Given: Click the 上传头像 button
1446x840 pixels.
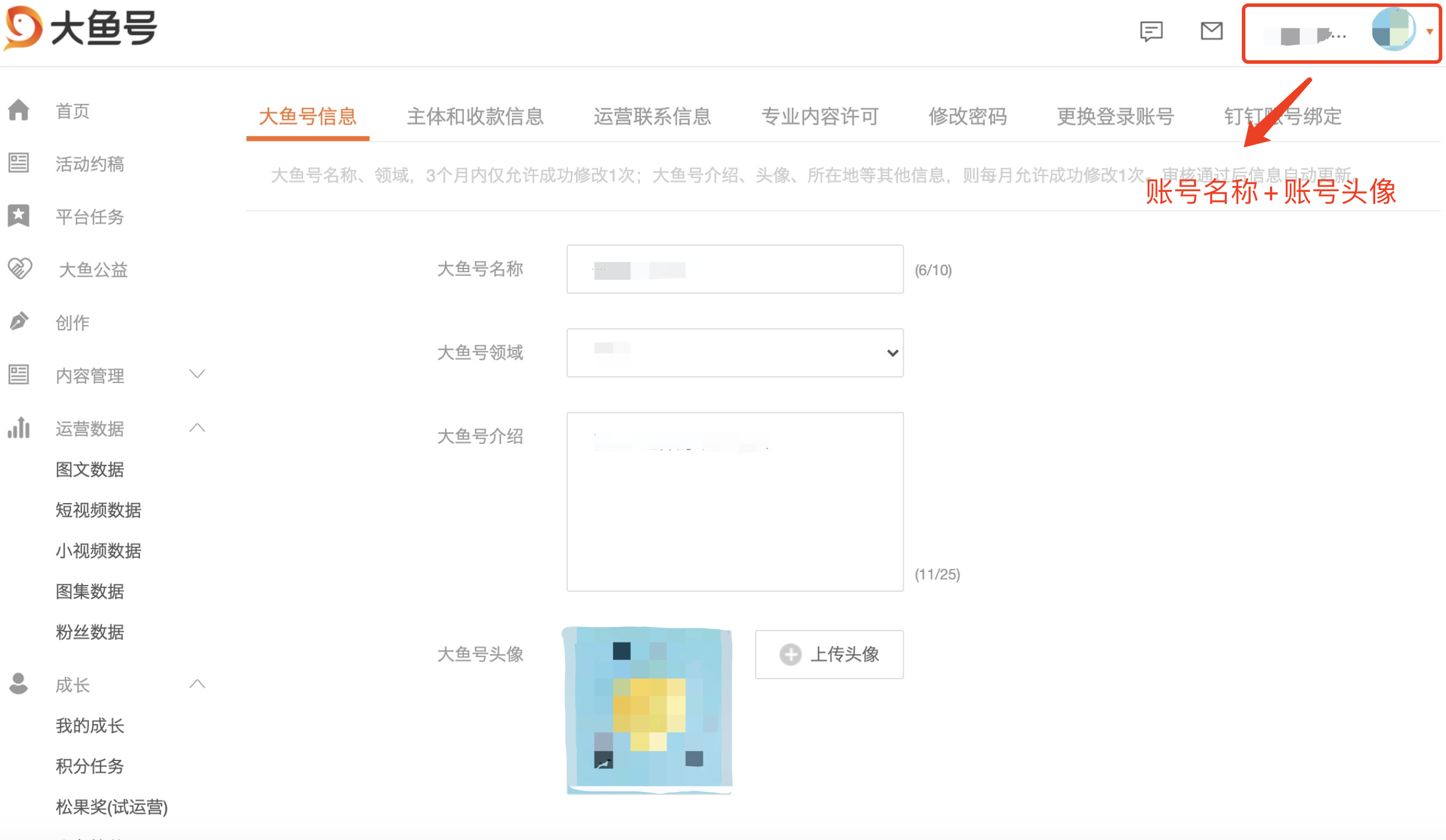Looking at the screenshot, I should point(829,654).
